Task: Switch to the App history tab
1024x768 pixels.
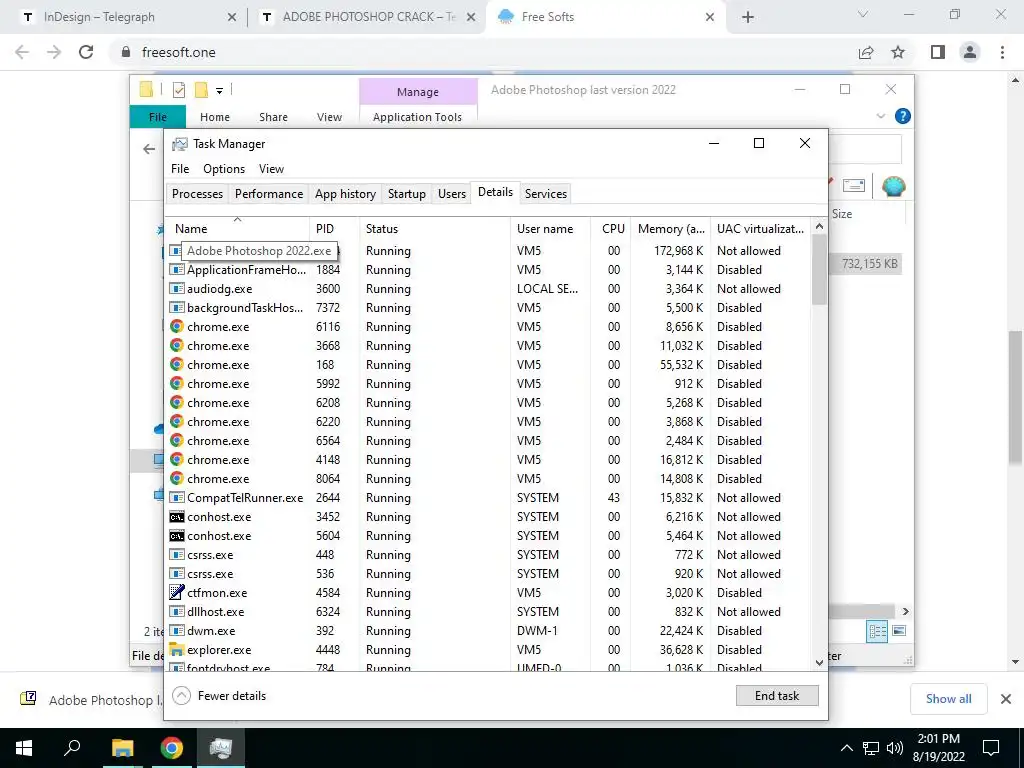Action: click(345, 193)
